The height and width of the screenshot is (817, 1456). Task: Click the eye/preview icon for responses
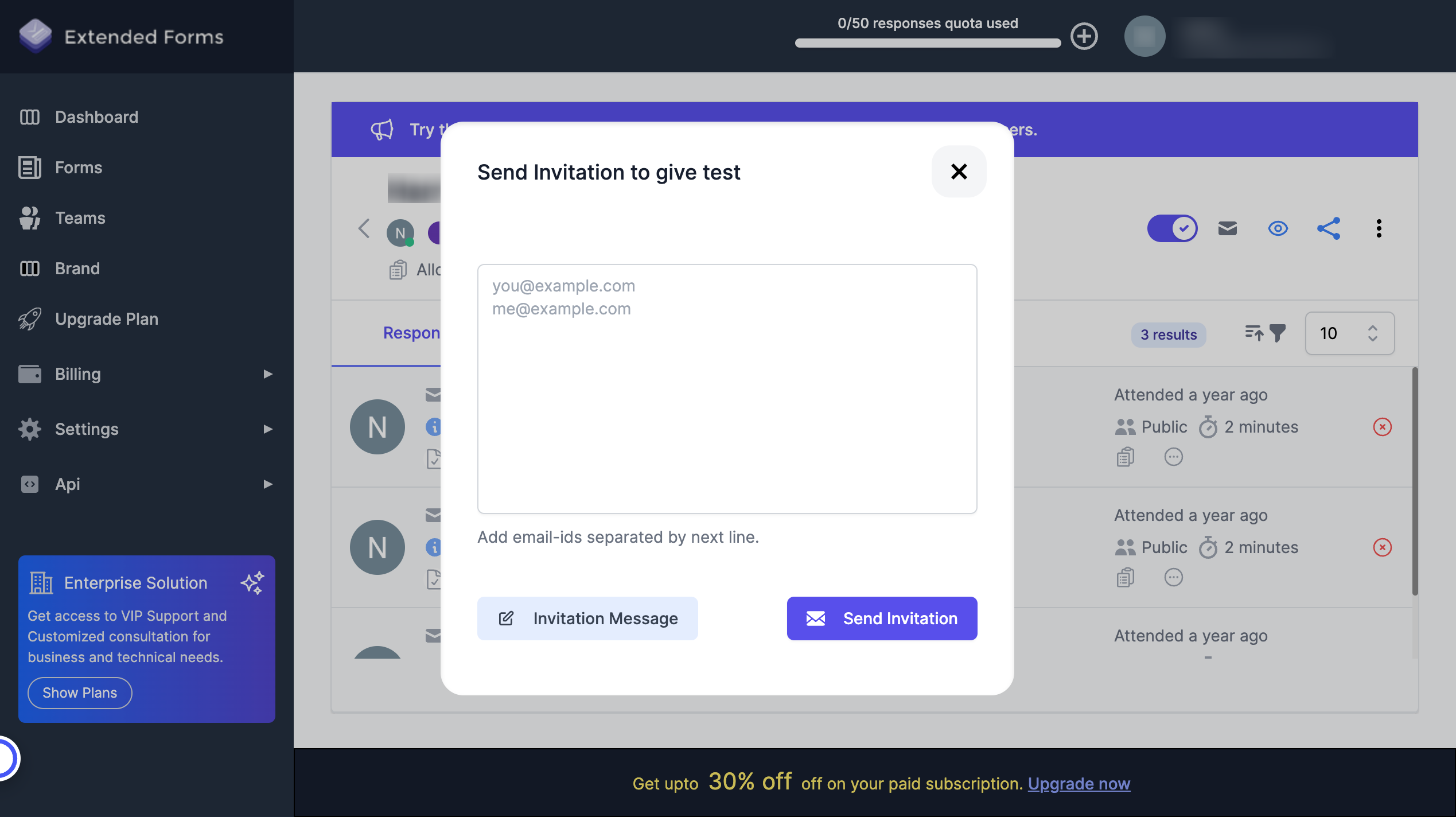pos(1278,227)
